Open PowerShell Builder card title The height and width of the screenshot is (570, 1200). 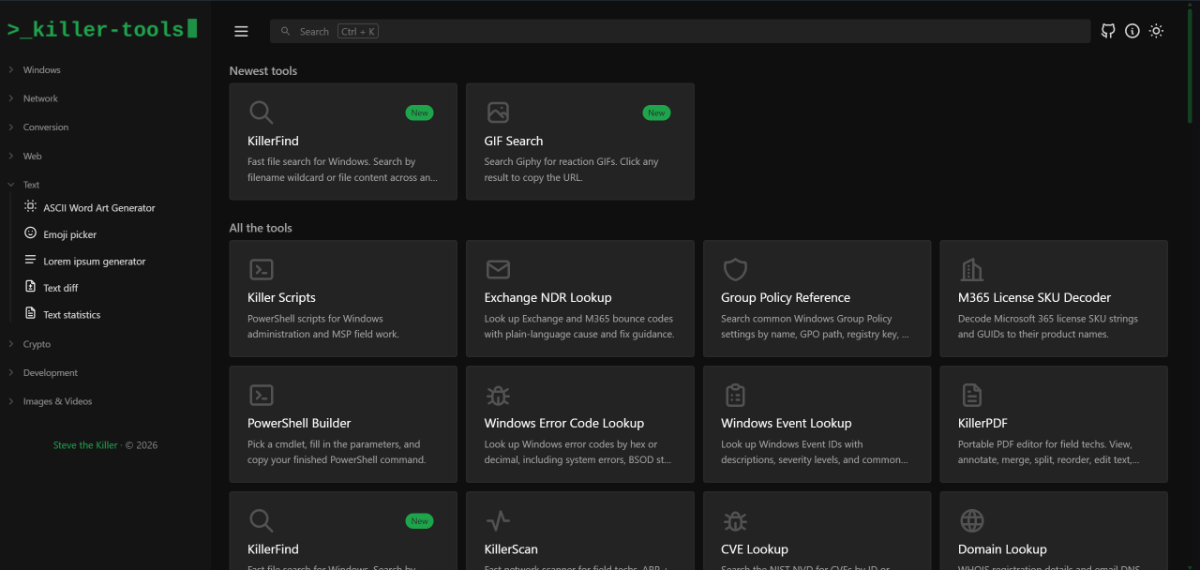[299, 423]
